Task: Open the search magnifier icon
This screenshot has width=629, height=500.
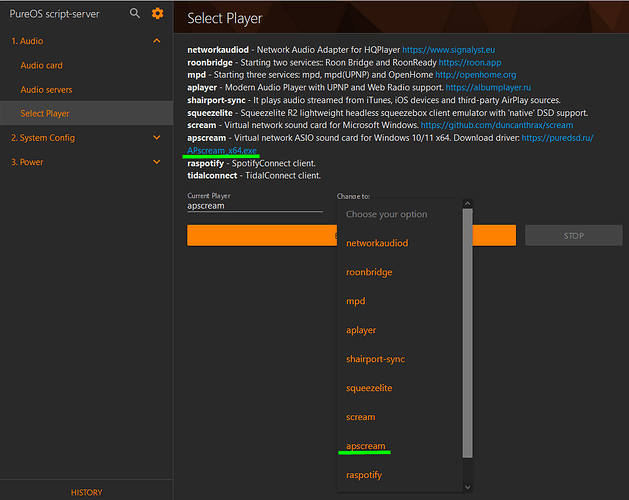Action: pyautogui.click(x=135, y=14)
